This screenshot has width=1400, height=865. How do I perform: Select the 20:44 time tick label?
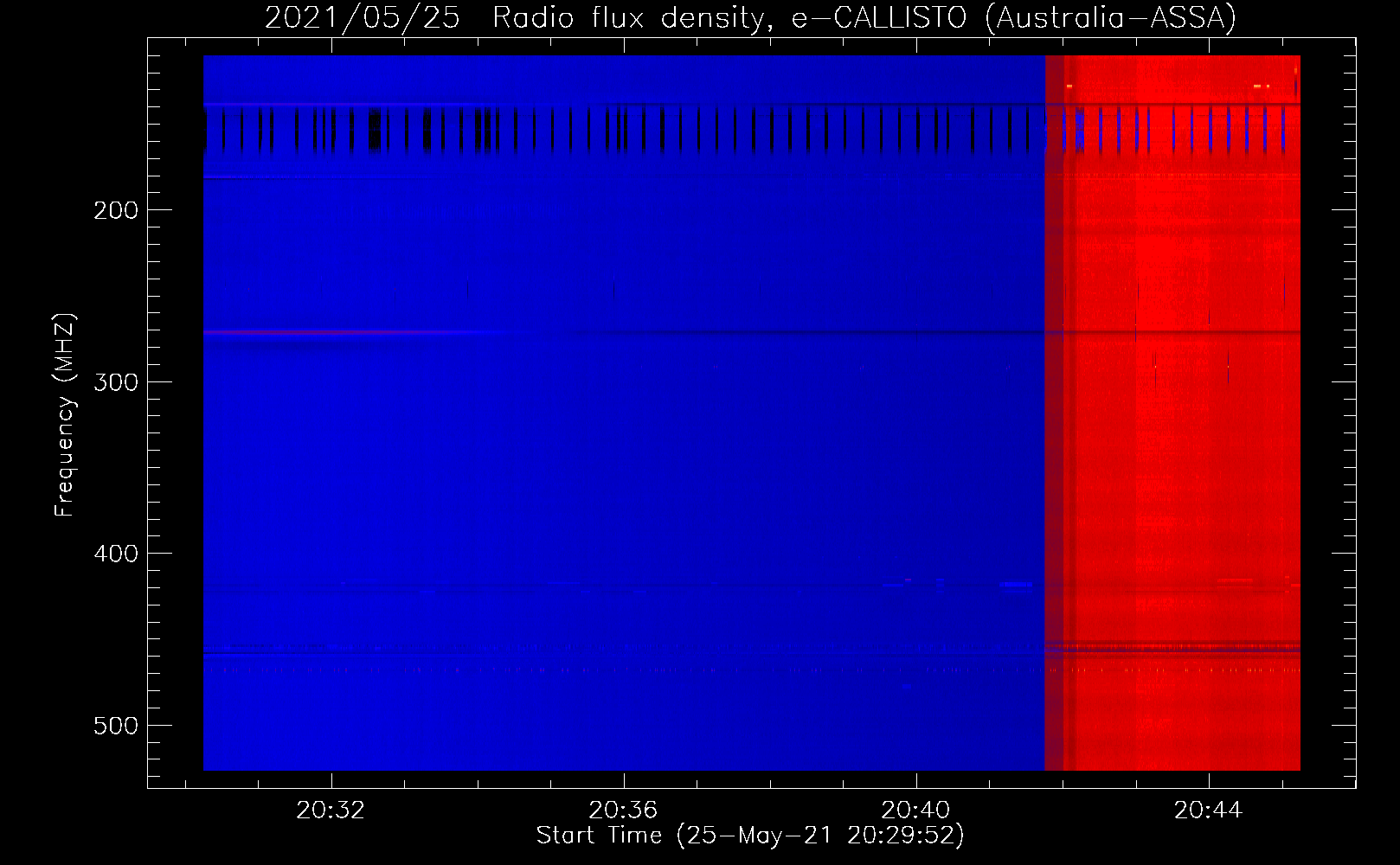[1208, 811]
